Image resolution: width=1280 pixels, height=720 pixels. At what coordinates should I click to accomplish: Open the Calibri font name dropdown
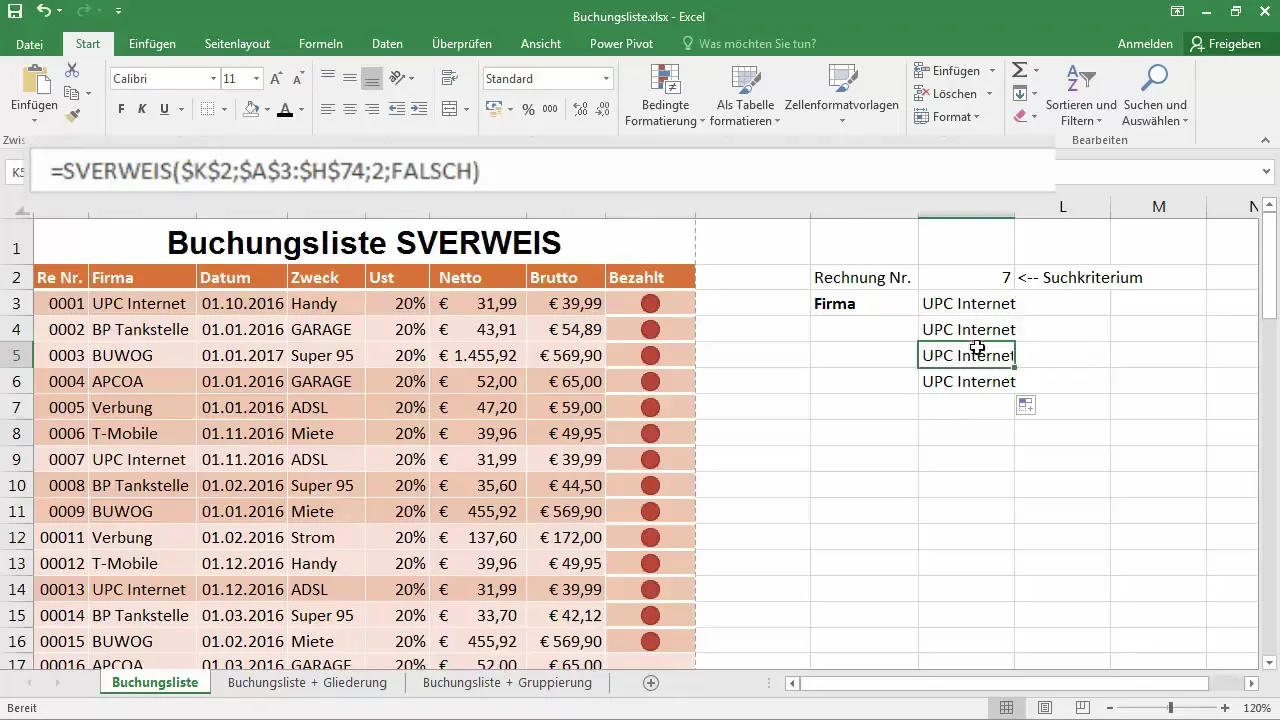tap(214, 79)
